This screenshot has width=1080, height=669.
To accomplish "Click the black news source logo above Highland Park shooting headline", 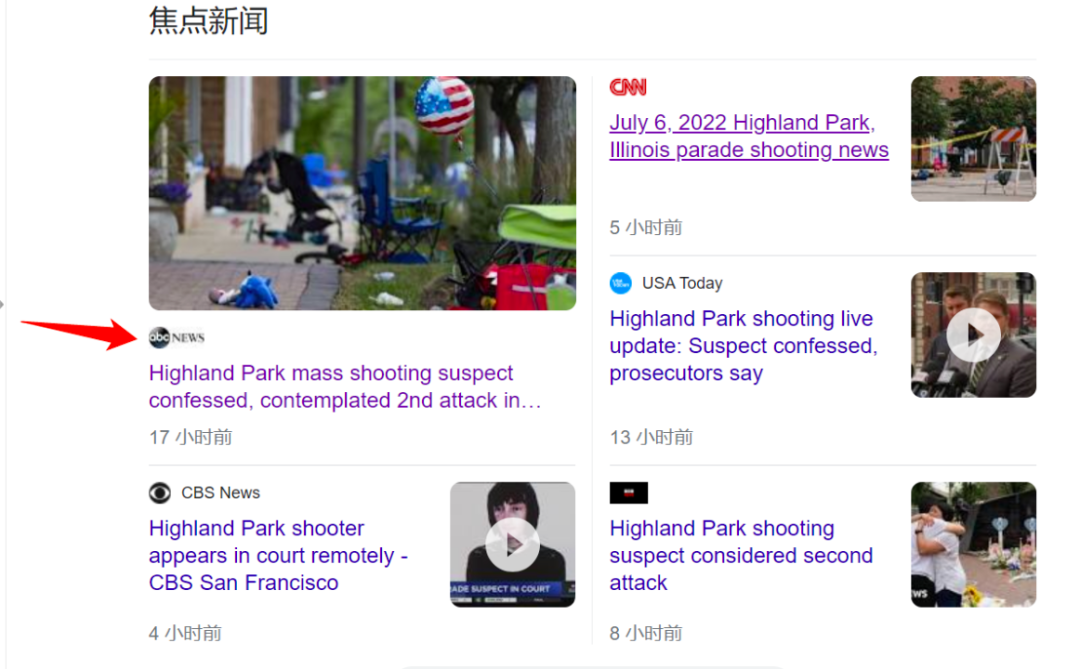I will [628, 492].
